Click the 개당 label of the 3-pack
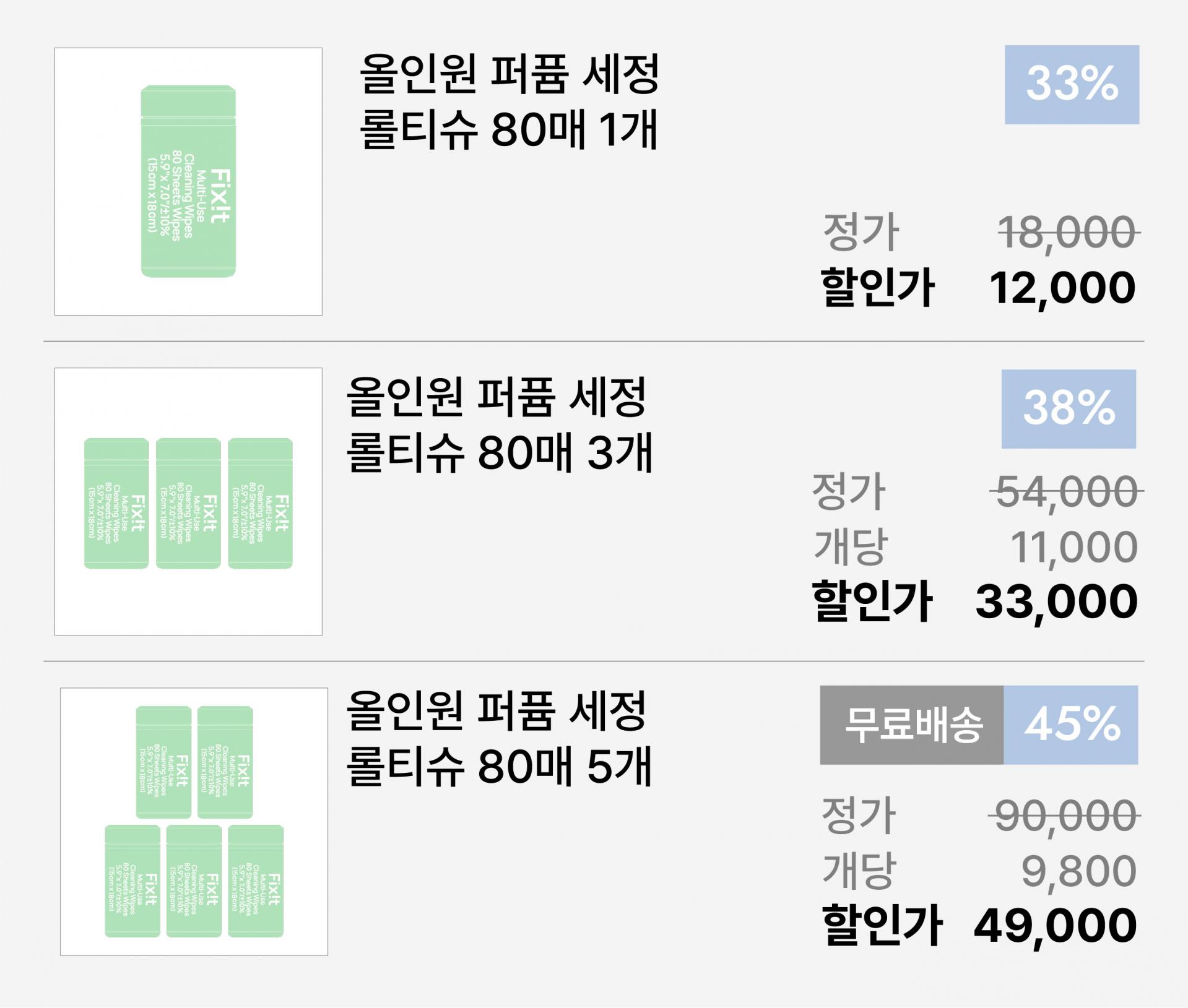1188x1008 pixels. (851, 546)
